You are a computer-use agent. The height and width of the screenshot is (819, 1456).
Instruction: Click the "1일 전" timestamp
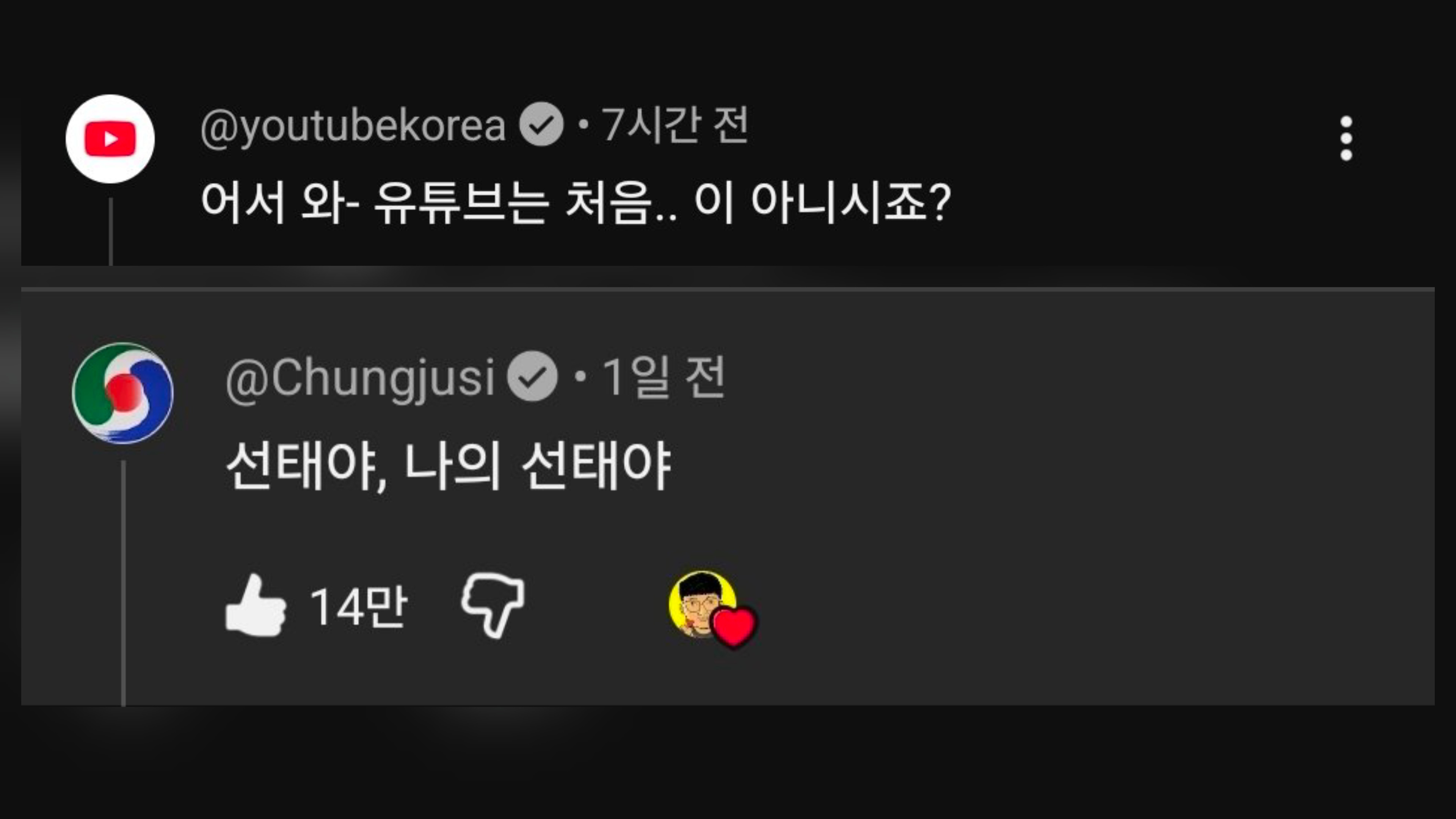tap(663, 377)
